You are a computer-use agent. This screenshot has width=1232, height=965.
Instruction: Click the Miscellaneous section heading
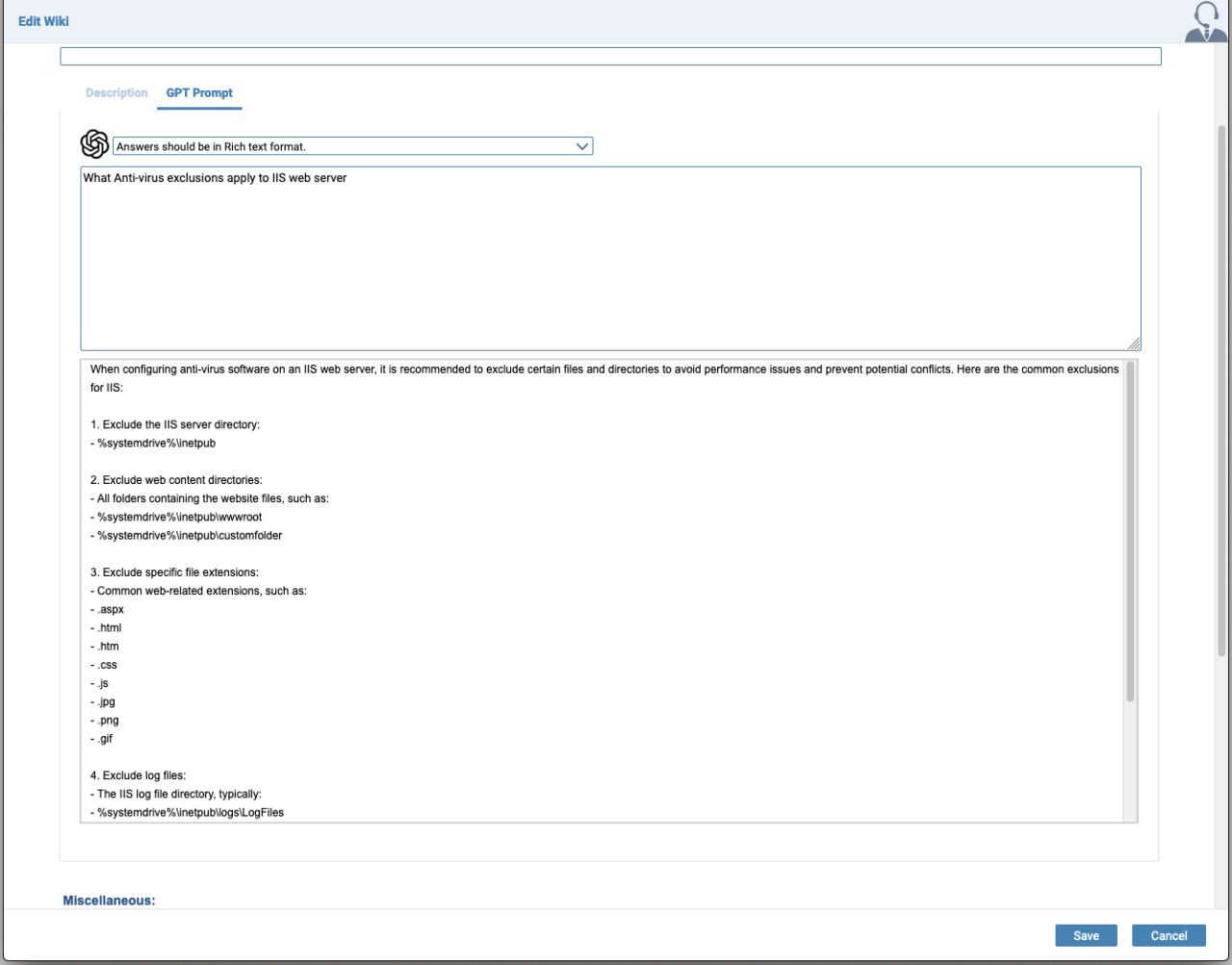tap(109, 901)
